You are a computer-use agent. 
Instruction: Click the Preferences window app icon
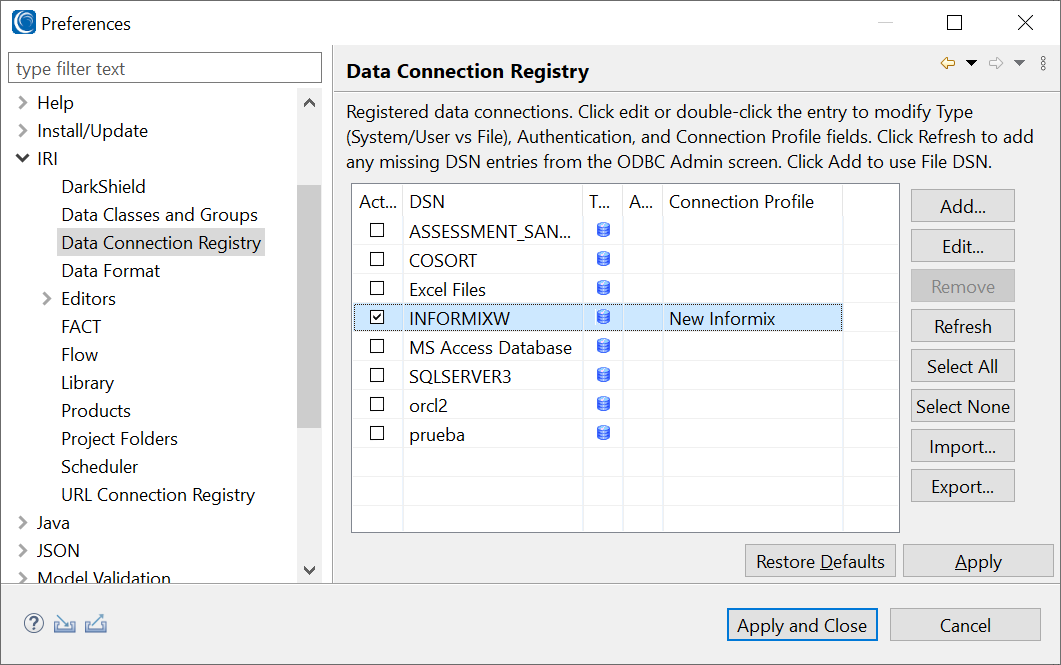[x=24, y=22]
